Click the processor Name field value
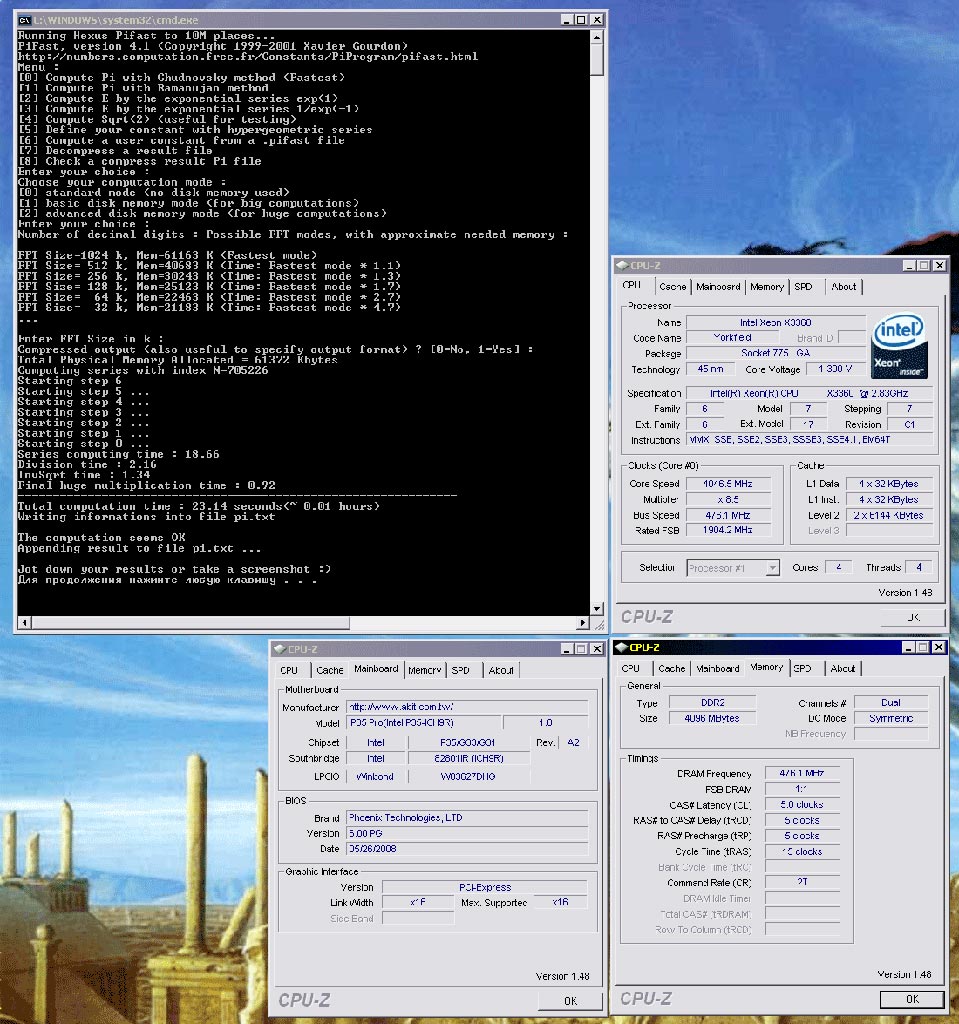 [775, 323]
